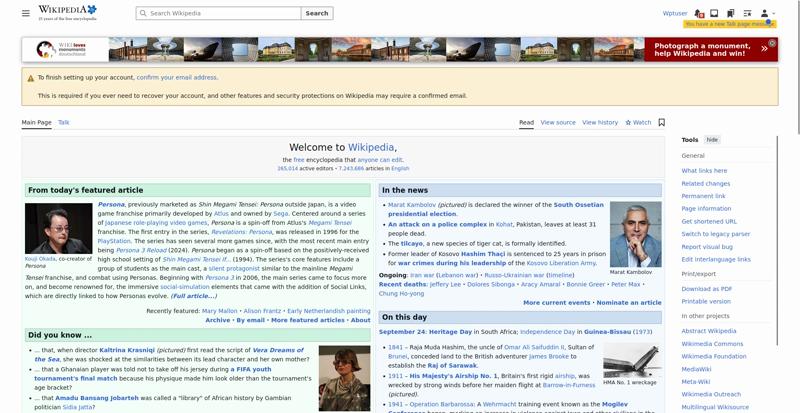Open More featured articles

(x=308, y=320)
